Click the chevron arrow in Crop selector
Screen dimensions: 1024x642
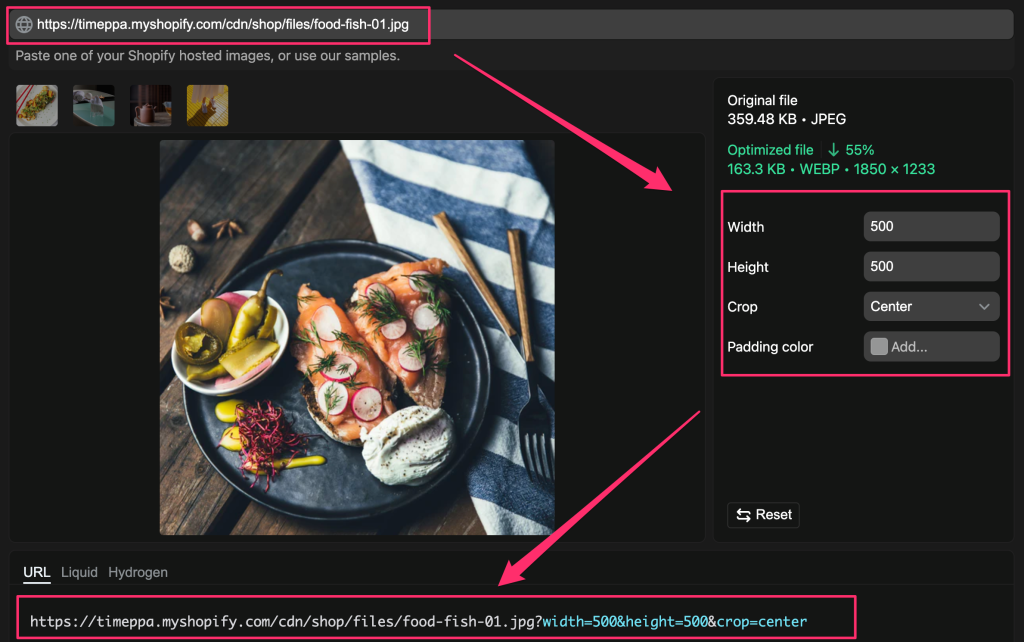[984, 307]
